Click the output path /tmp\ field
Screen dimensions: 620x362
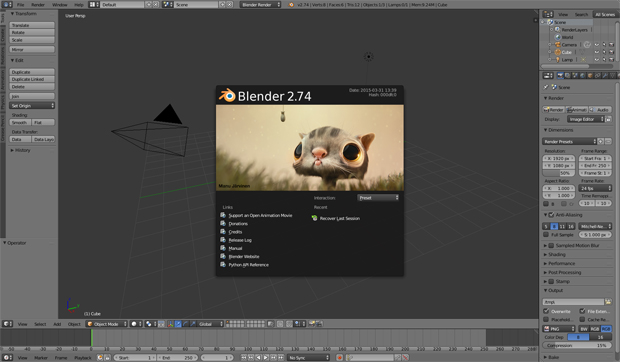click(573, 302)
